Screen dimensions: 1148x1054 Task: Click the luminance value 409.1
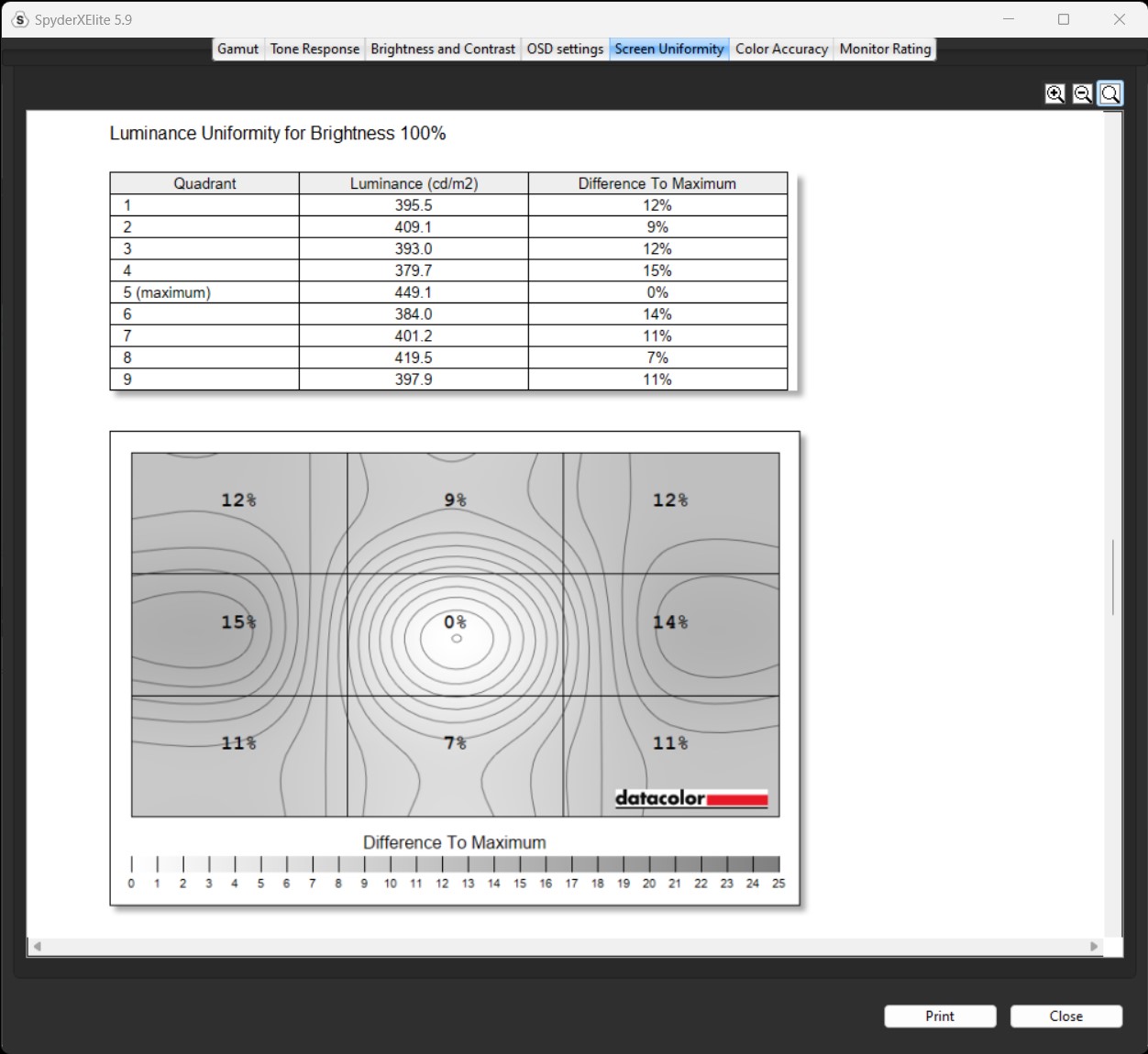coord(414,227)
